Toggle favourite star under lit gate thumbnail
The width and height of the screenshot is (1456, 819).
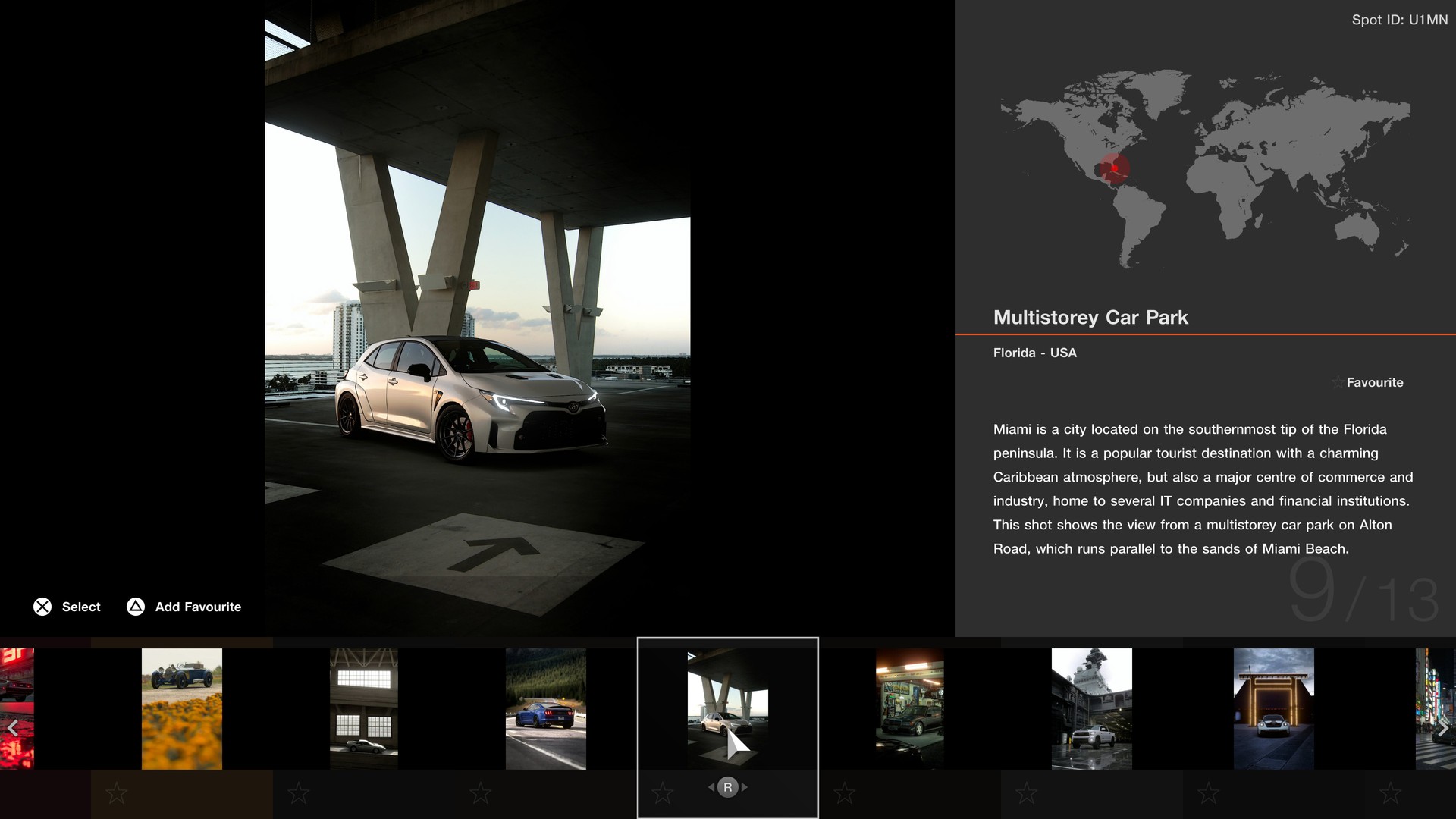click(1209, 794)
